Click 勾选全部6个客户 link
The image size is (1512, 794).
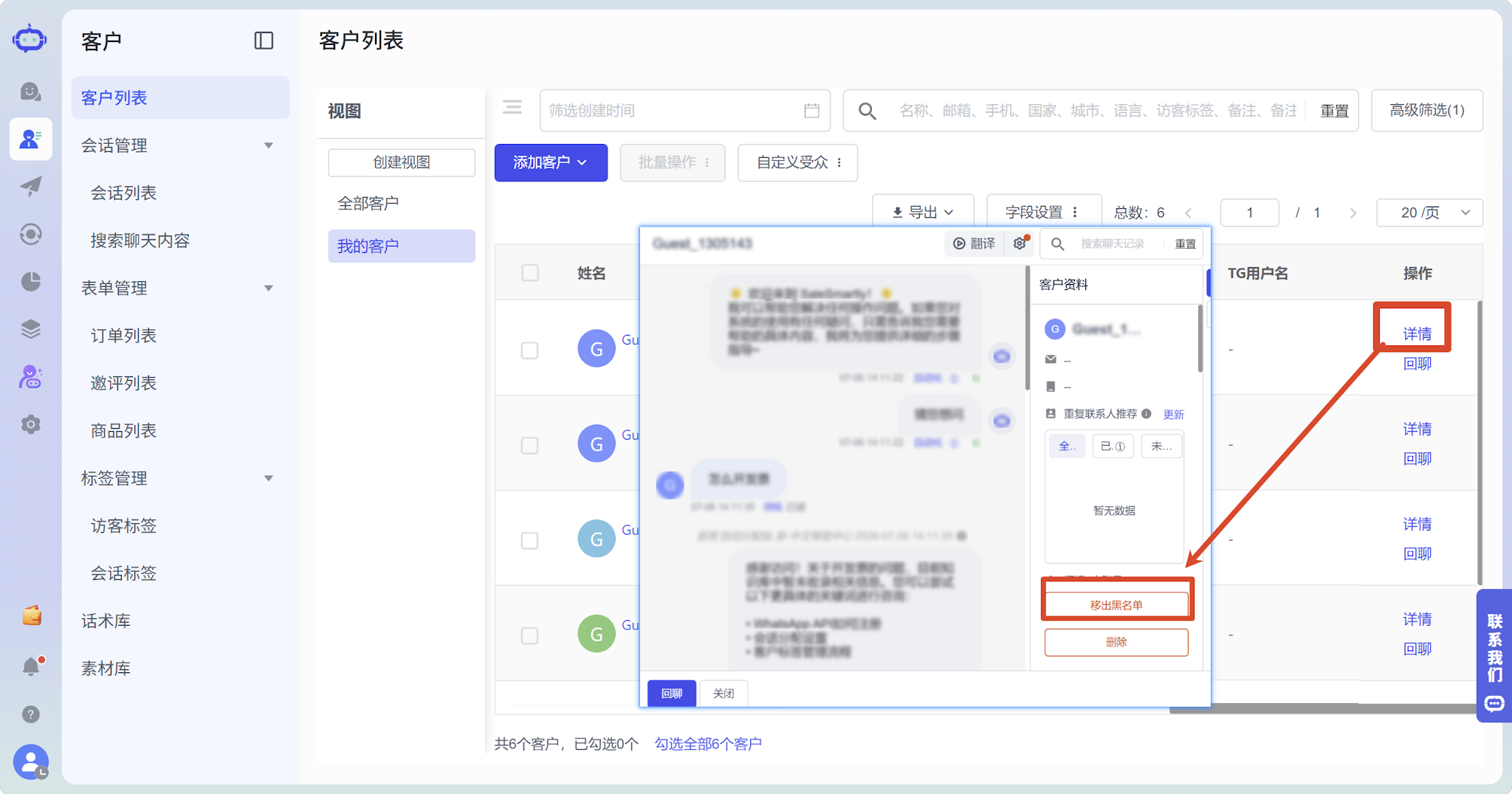(x=708, y=744)
